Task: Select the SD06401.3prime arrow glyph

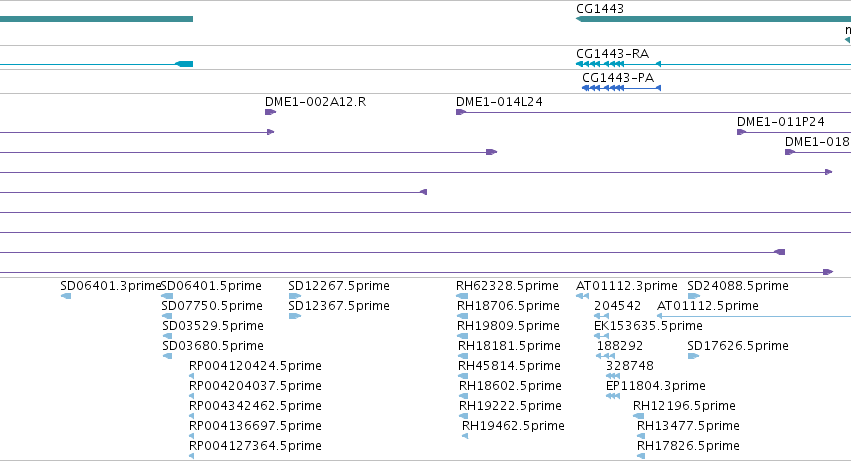Action: click(x=66, y=296)
